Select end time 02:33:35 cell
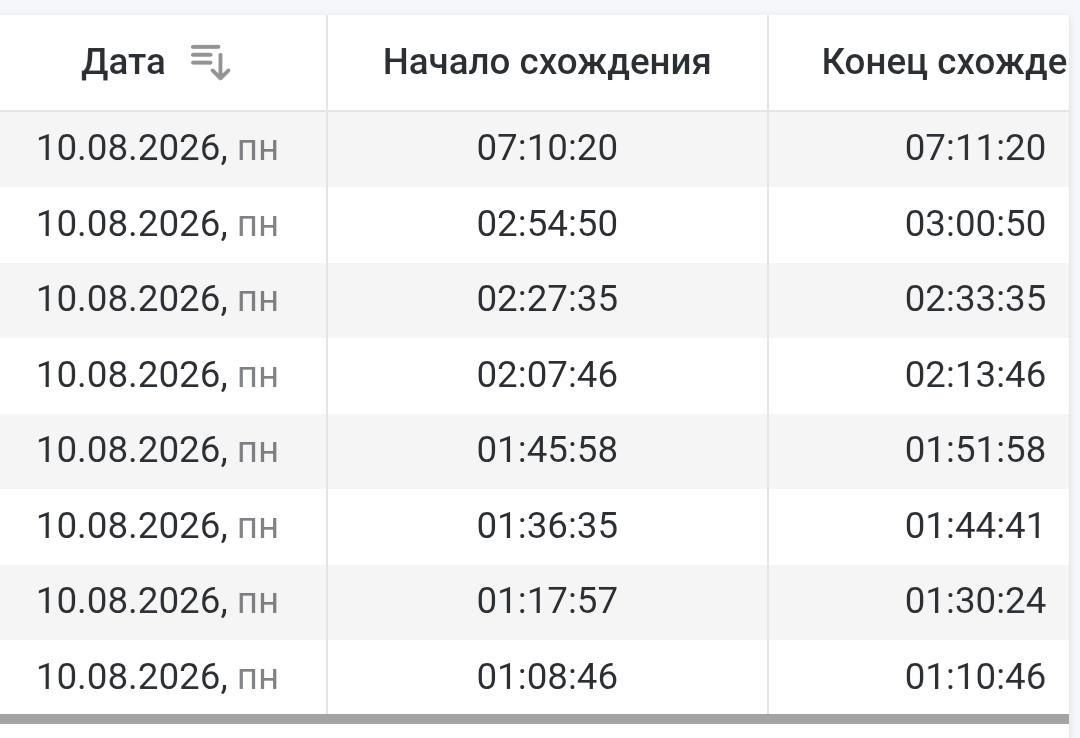This screenshot has height=738, width=1080. point(975,299)
